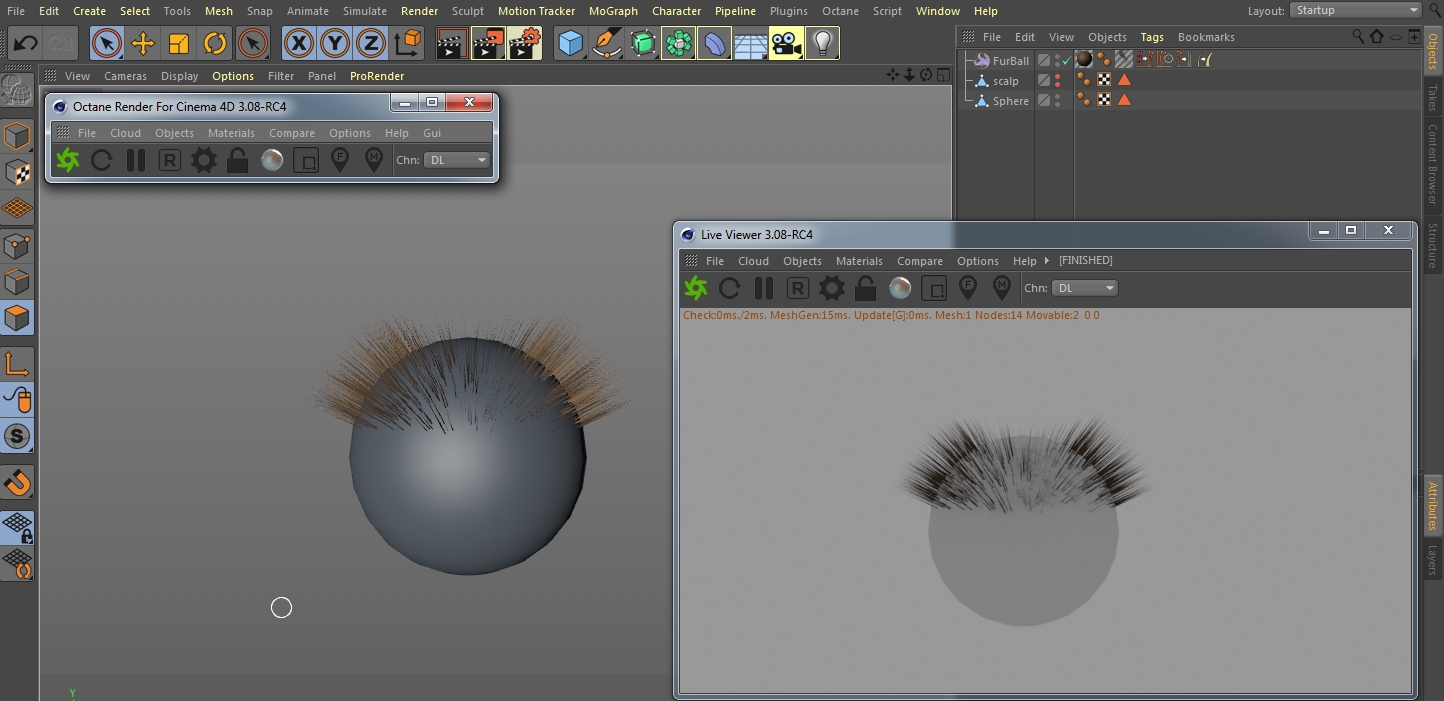The image size is (1444, 701).
Task: Open the Octane menu in main menu bar
Action: pyautogui.click(x=840, y=11)
